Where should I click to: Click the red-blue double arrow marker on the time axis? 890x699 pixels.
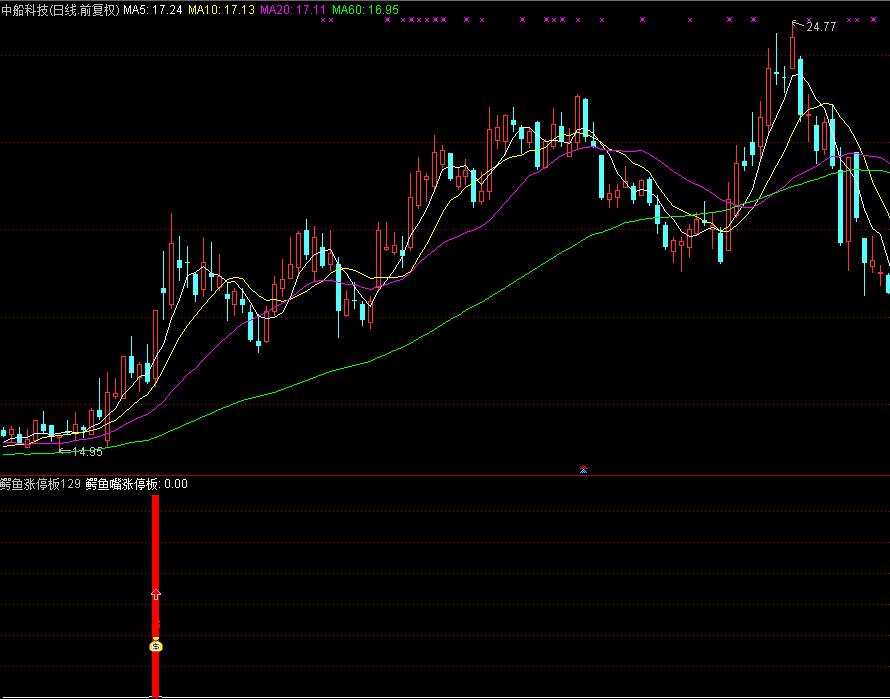pos(583,469)
